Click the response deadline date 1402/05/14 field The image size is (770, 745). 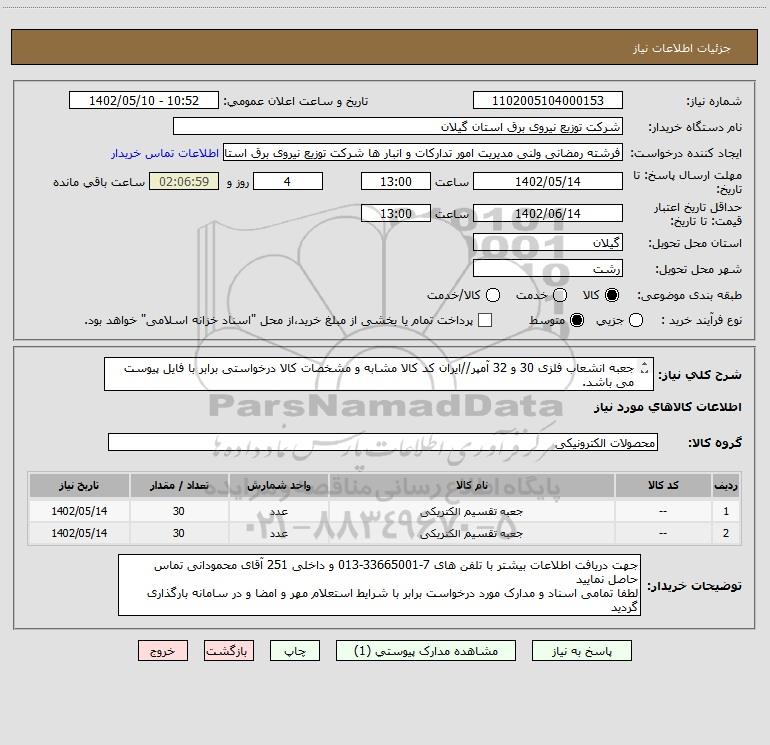tap(548, 181)
